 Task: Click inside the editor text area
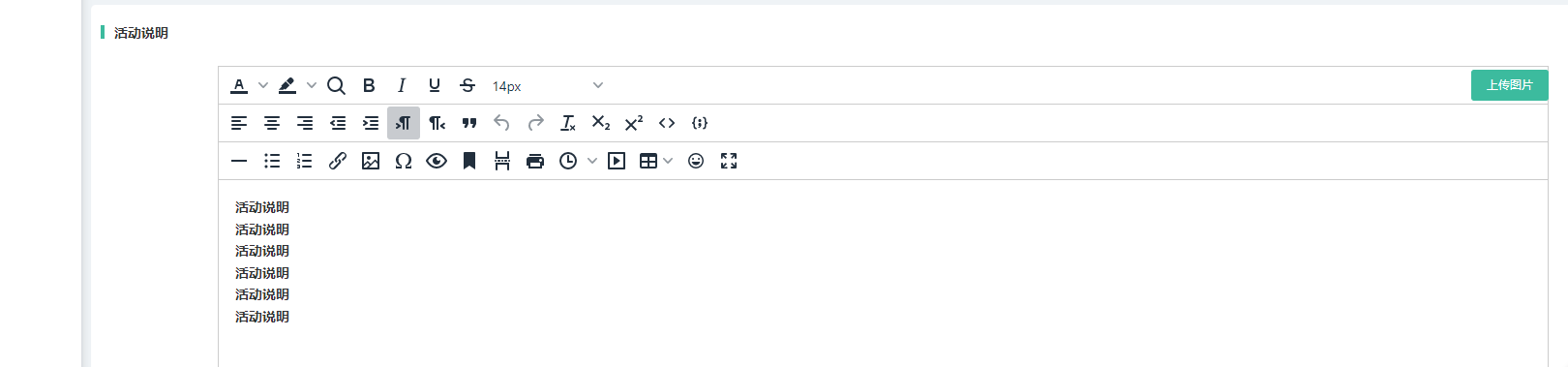tap(883, 272)
